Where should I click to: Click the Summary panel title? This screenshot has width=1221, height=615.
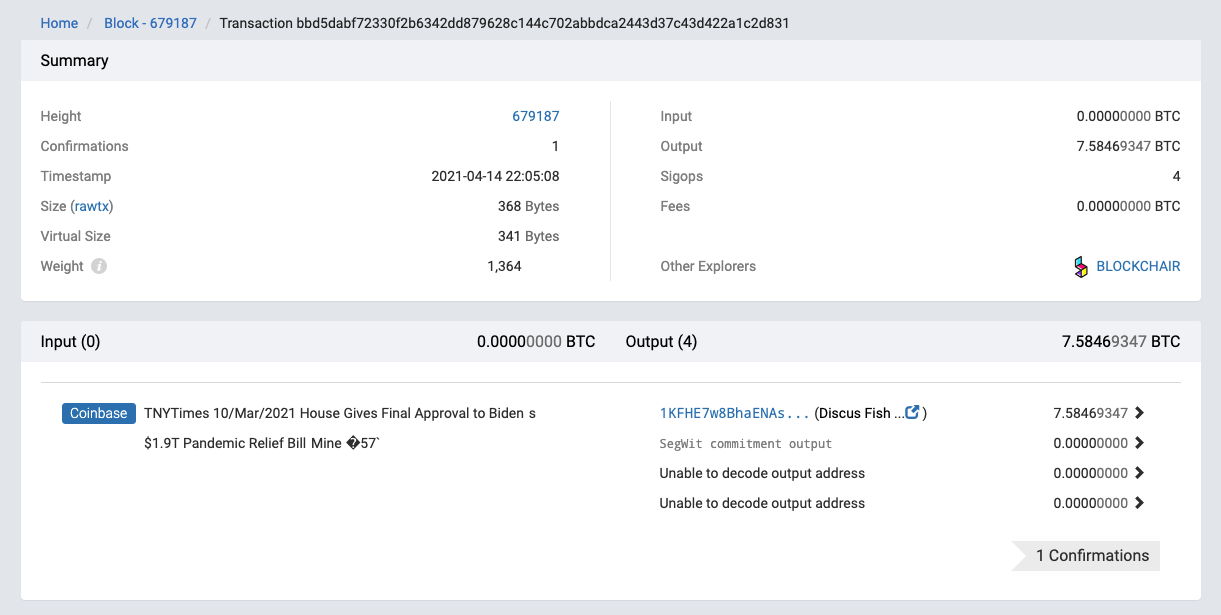click(x=74, y=60)
